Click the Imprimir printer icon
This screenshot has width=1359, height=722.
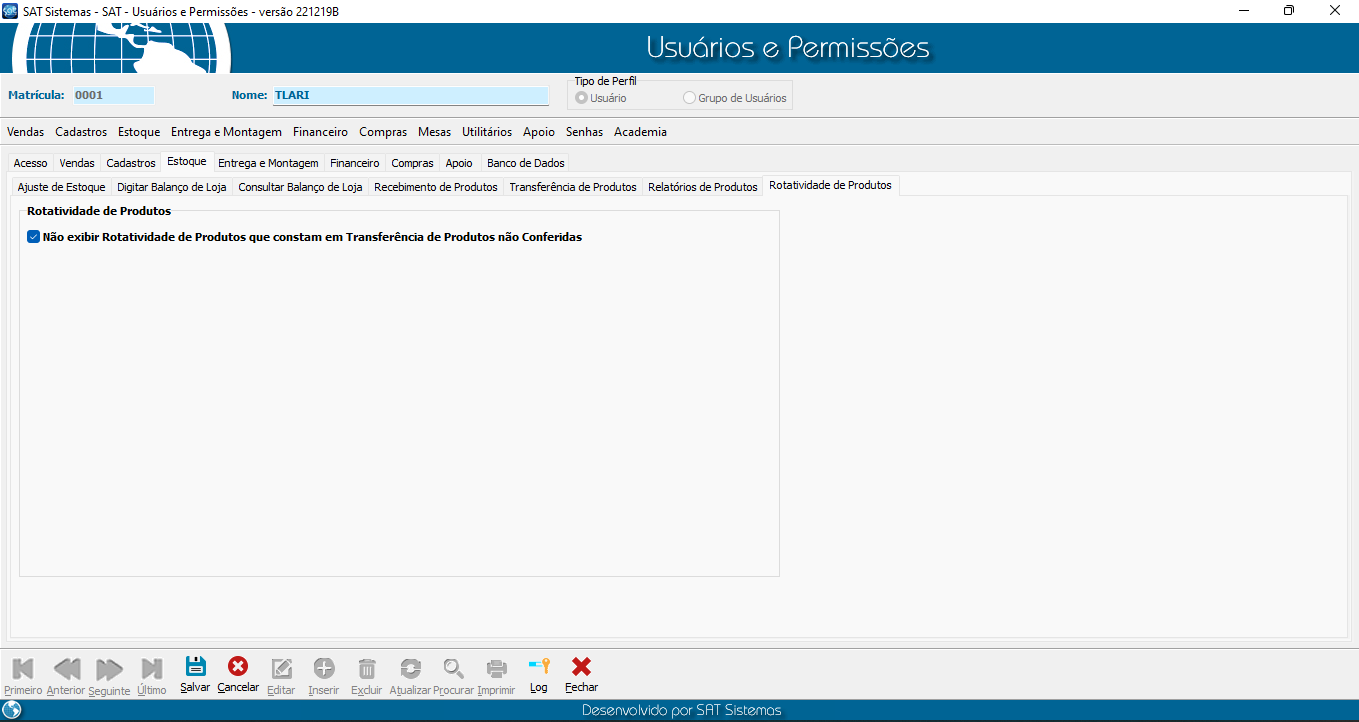[x=496, y=668]
